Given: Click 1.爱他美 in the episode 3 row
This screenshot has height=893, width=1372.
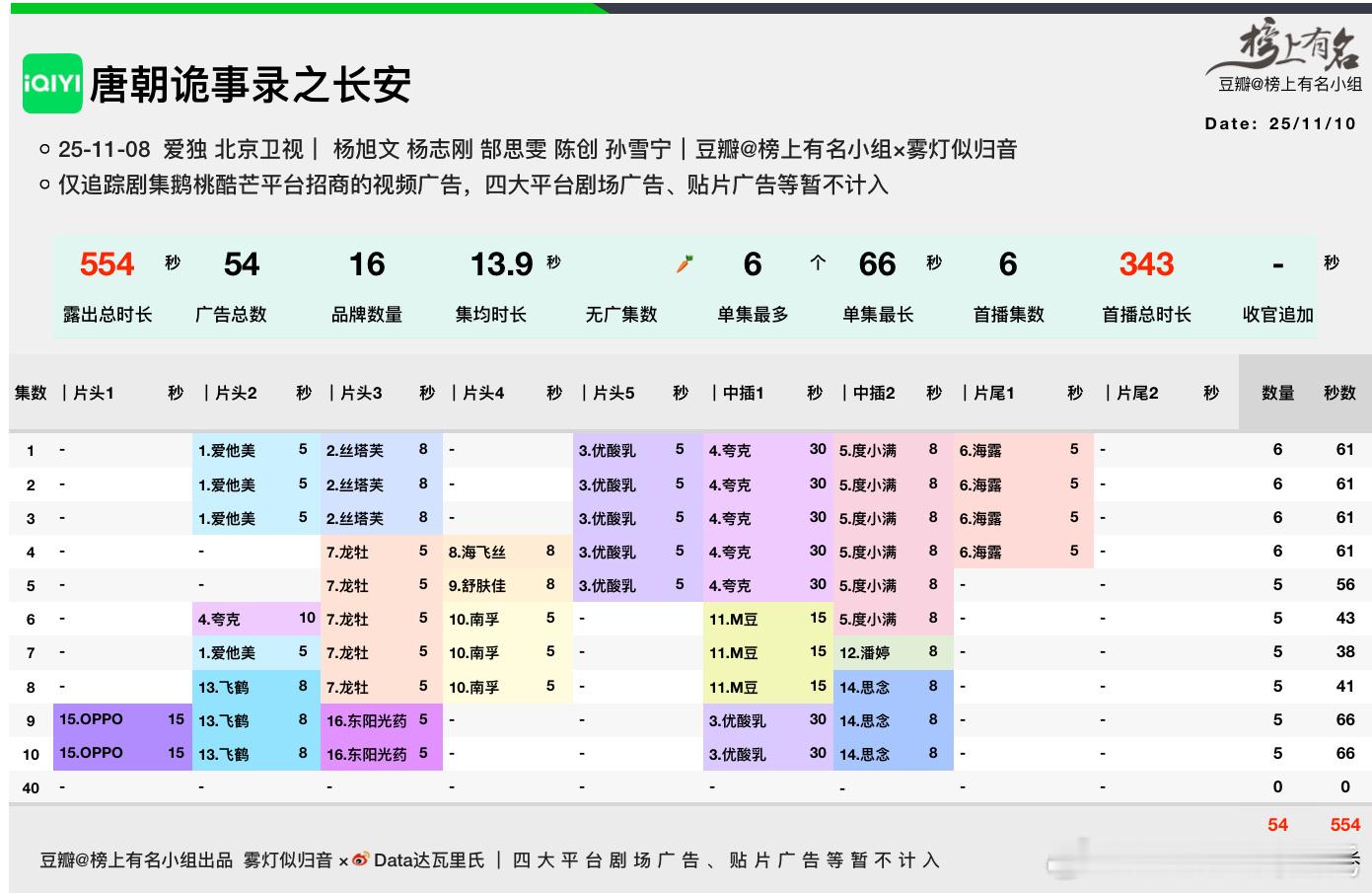Looking at the screenshot, I should 227,519.
